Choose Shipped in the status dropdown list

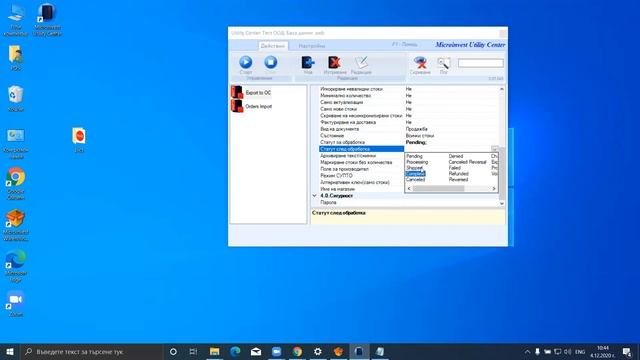coord(415,168)
